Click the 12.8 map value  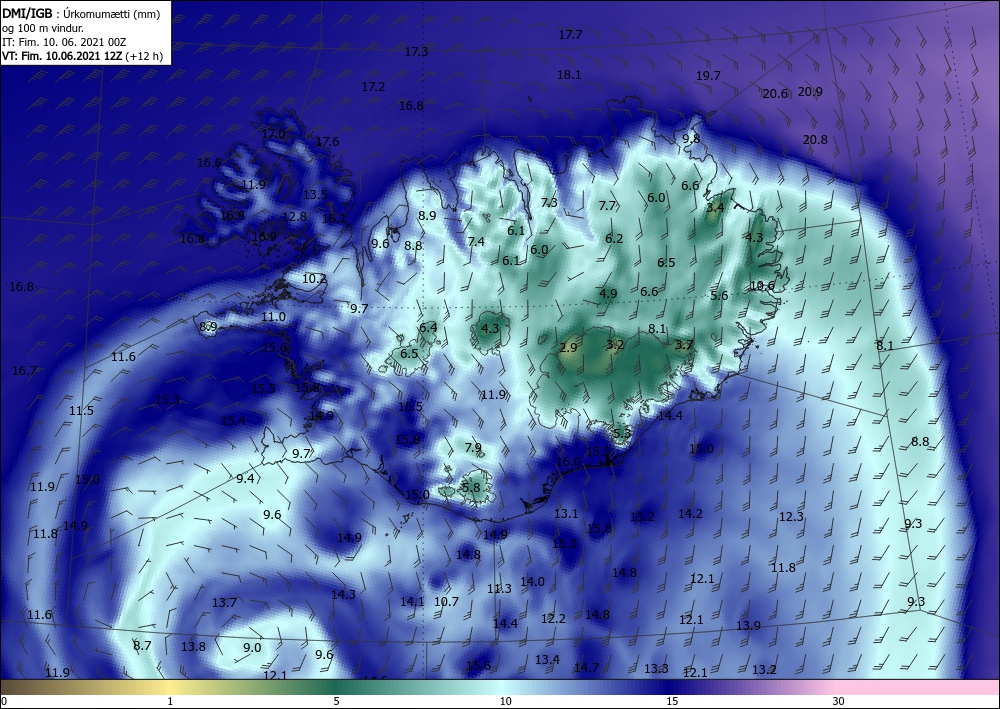294,216
